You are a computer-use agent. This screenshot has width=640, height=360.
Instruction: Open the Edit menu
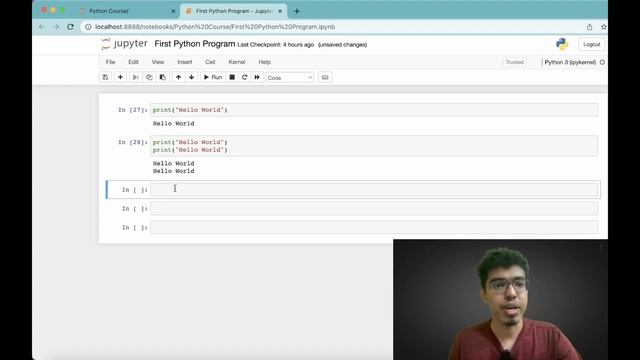133,62
